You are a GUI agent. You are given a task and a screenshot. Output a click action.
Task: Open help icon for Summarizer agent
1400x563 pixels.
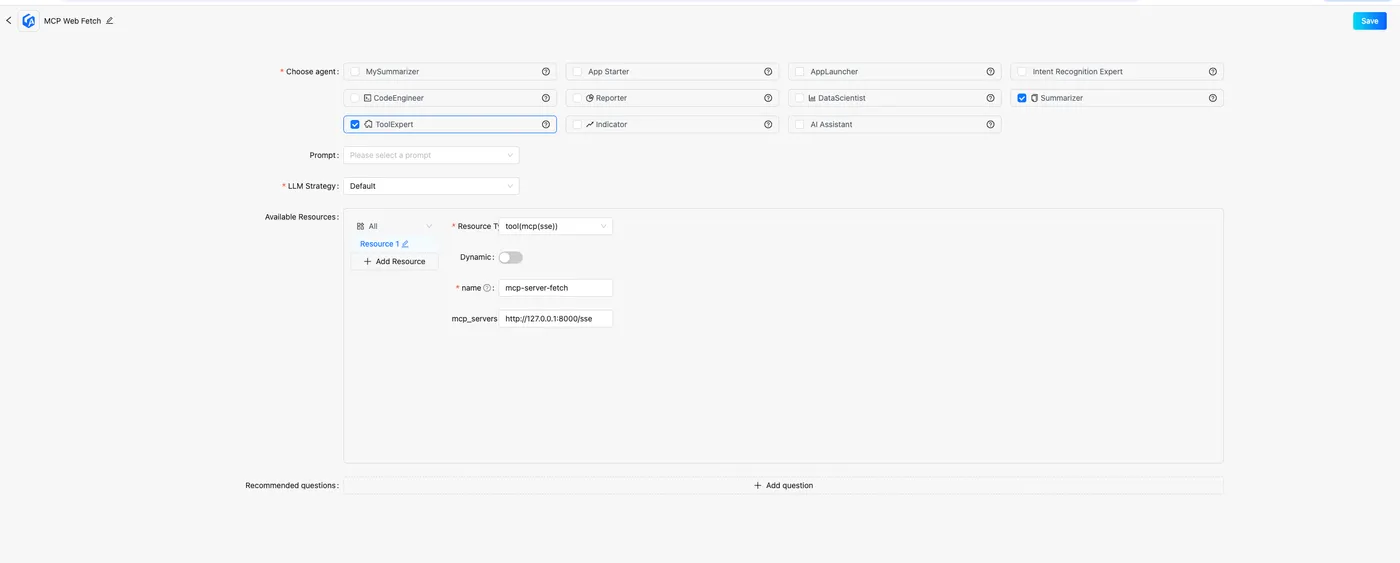click(1213, 98)
